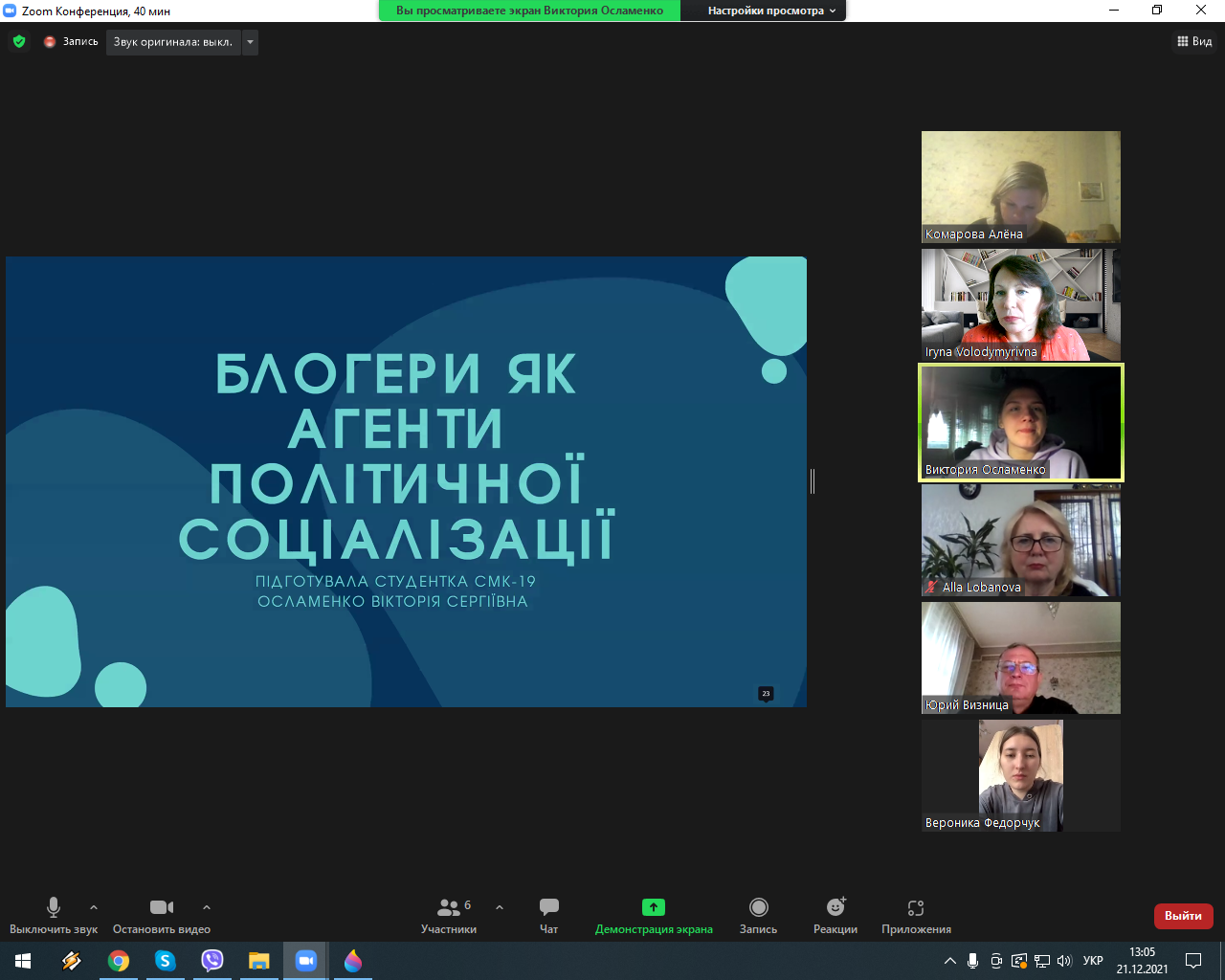Show hidden system tray icons
This screenshot has width=1225, height=980.
[x=950, y=961]
